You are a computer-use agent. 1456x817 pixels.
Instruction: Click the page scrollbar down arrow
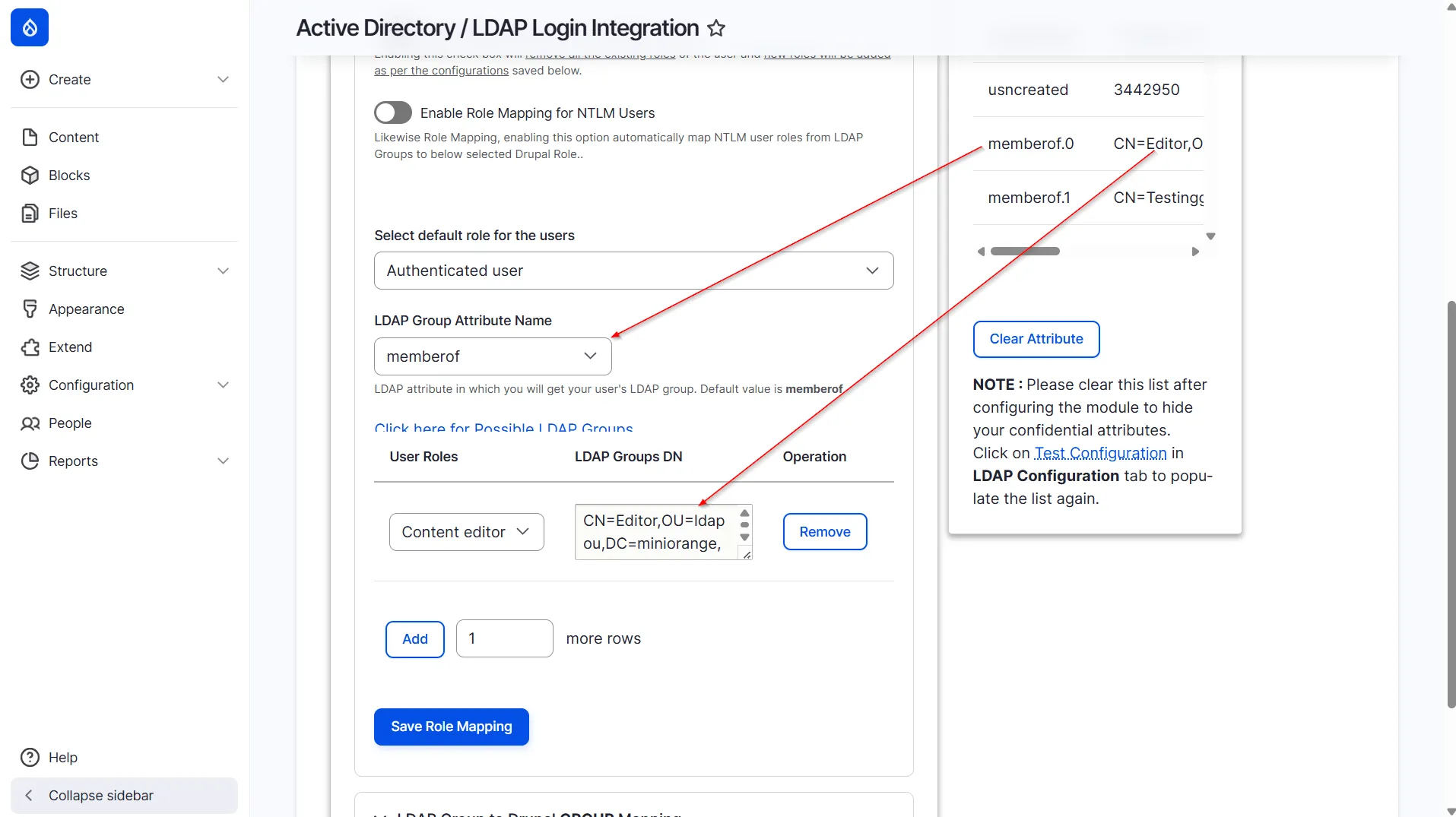(1451, 811)
